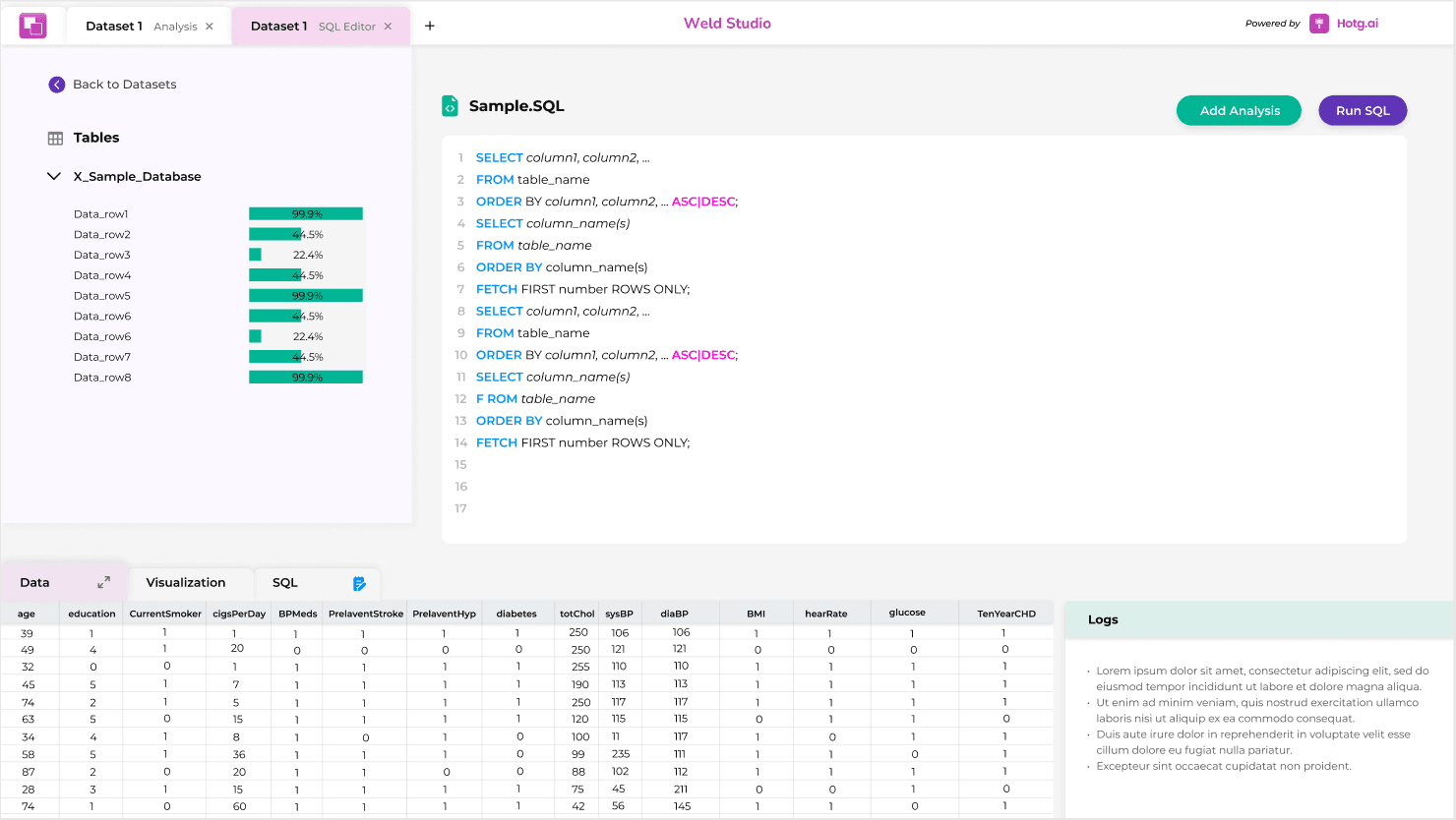The height and width of the screenshot is (820, 1456).
Task: Click the Sample.SQL file title
Action: [516, 106]
